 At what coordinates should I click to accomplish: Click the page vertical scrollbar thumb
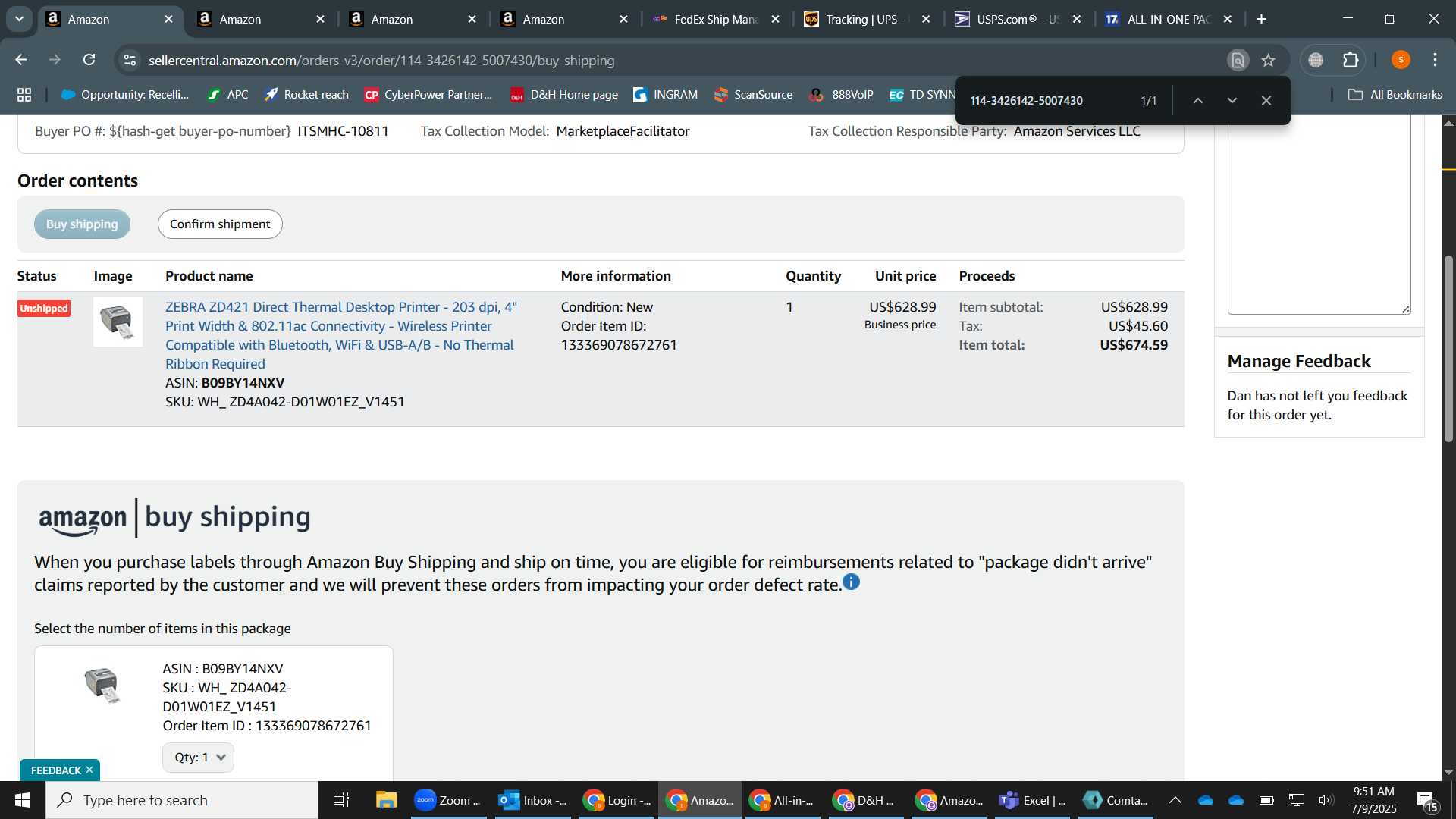coord(1448,349)
